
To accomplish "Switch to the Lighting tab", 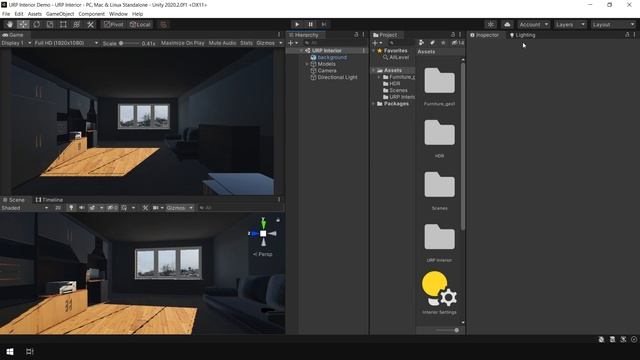I will 522,35.
